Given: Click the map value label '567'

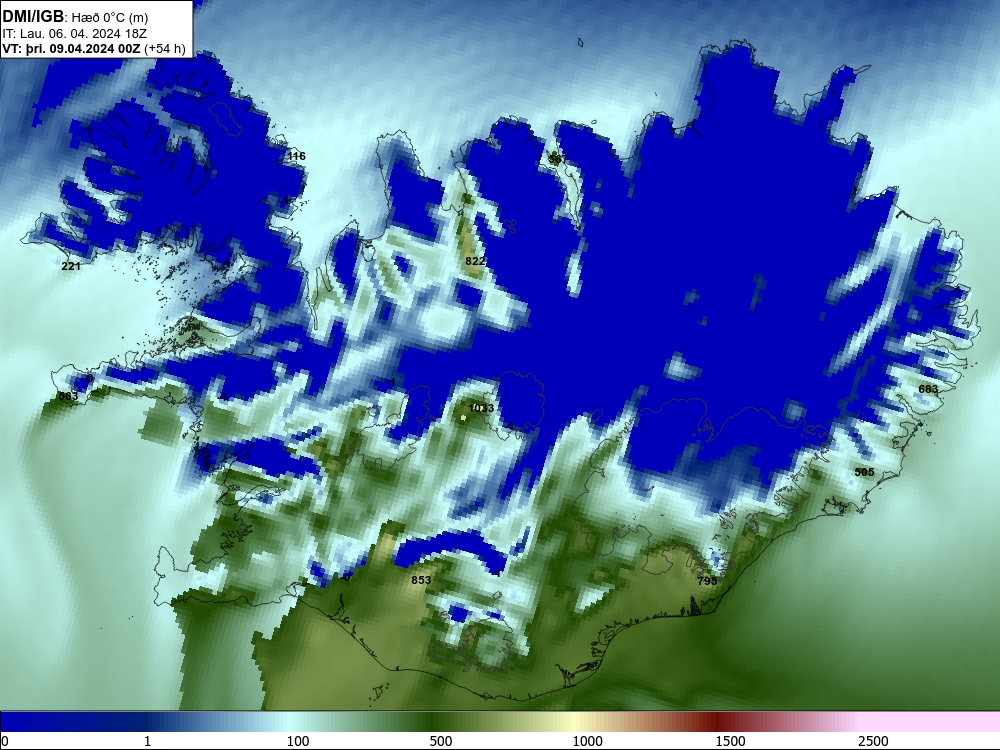Looking at the screenshot, I should coord(557,158).
